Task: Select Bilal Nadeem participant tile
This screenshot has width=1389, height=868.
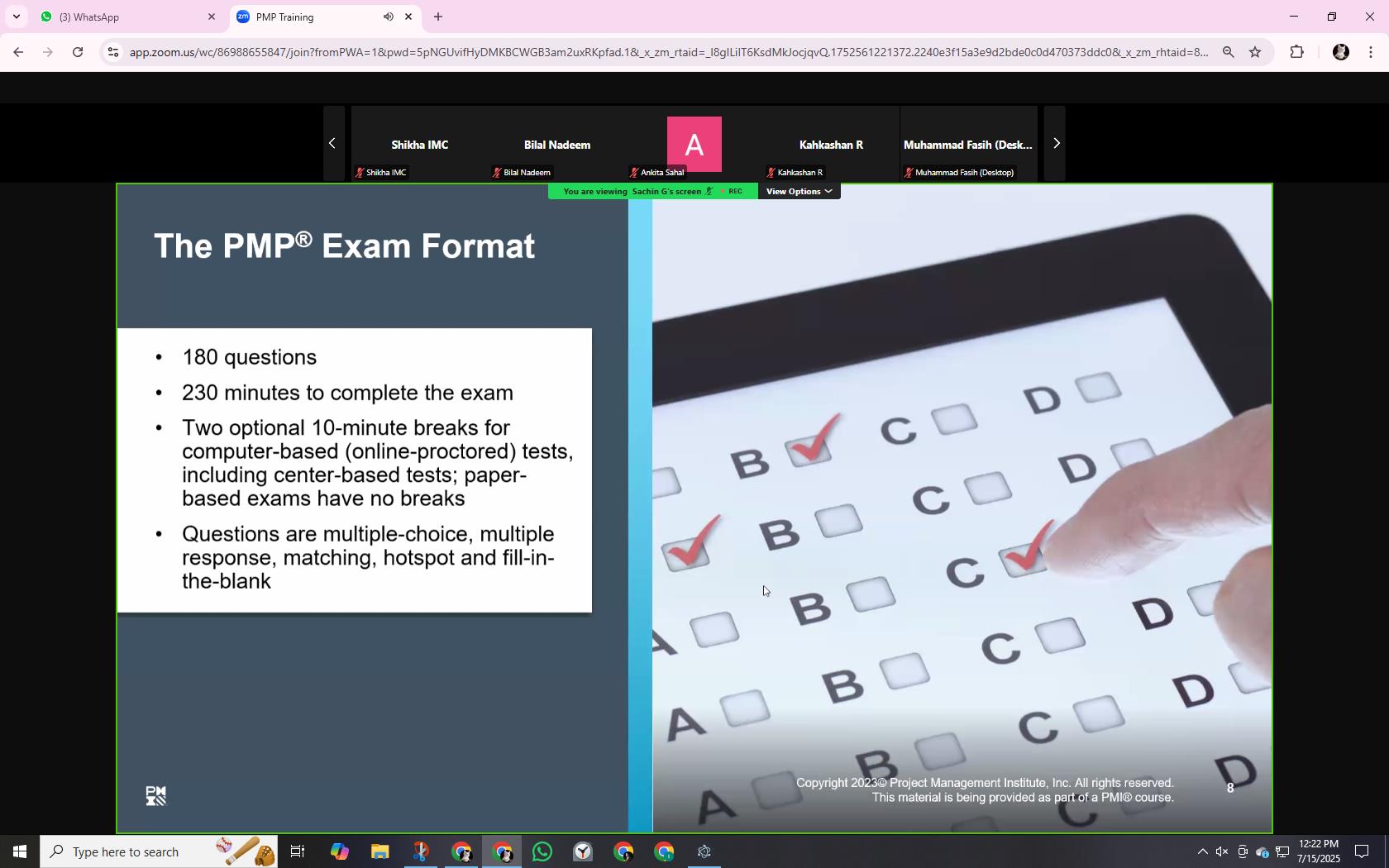Action: tap(557, 144)
